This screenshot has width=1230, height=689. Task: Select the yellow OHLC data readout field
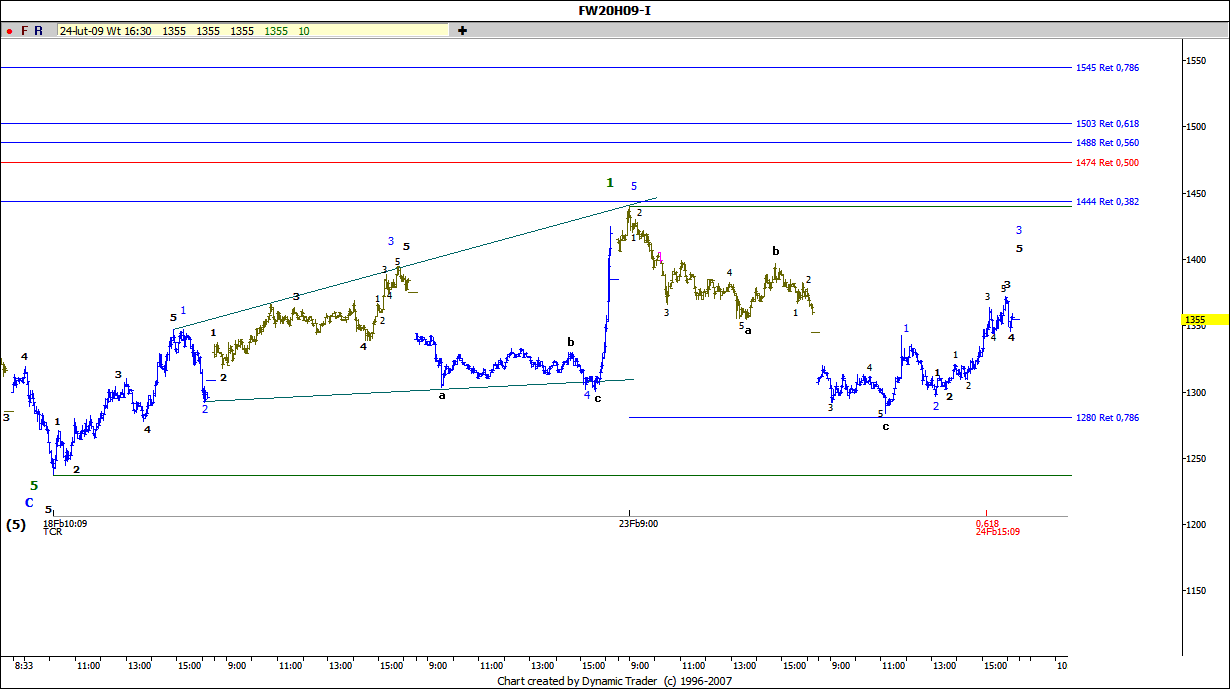253,31
